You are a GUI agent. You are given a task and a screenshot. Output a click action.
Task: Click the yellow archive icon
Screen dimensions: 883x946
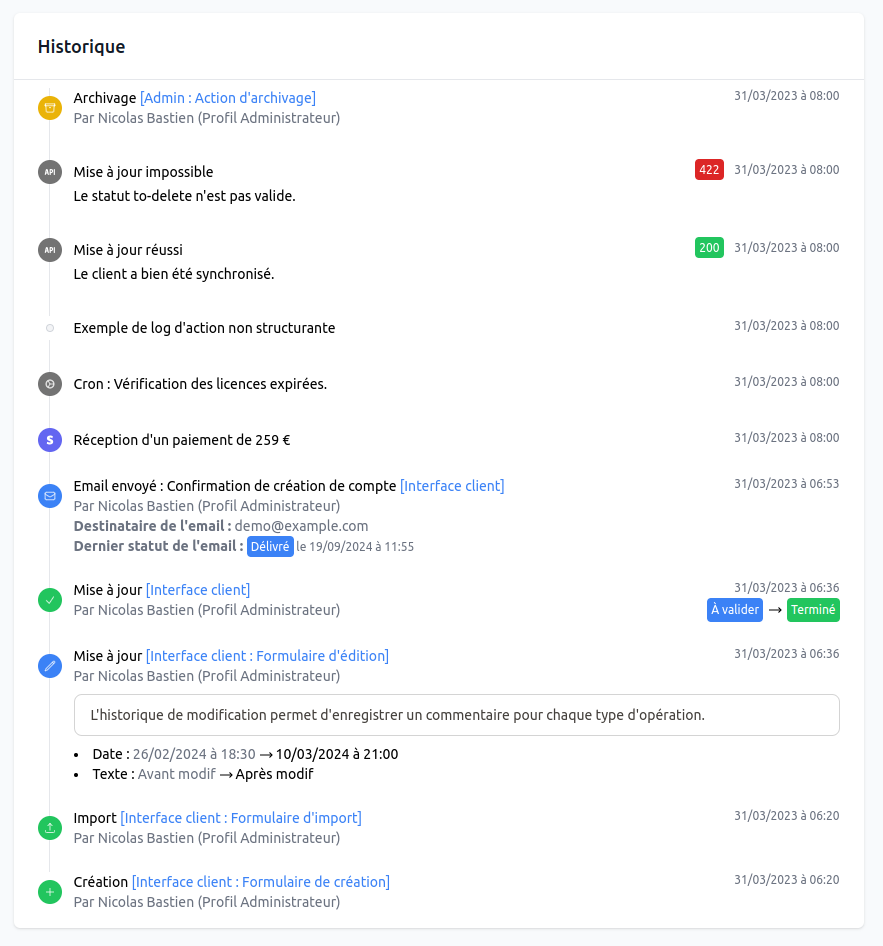coord(50,108)
